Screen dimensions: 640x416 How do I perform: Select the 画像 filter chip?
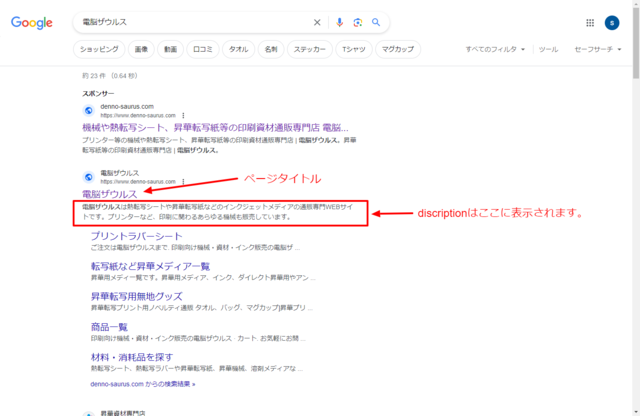coord(141,49)
